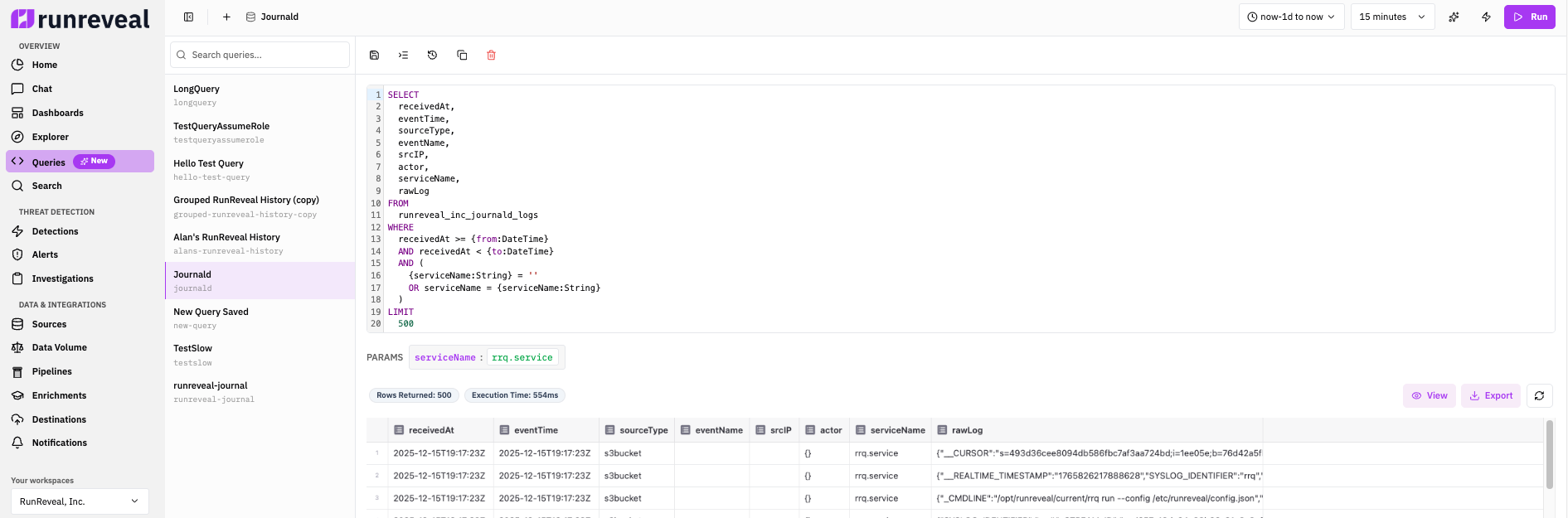Click the eventName column header
The height and width of the screenshot is (518, 1568).
[712, 430]
